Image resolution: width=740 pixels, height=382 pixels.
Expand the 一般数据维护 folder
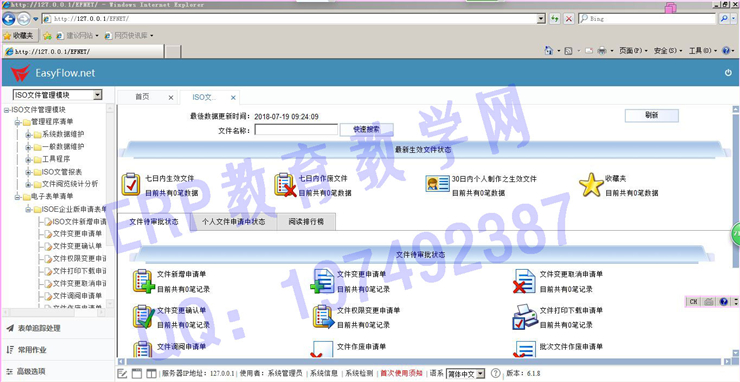tap(28, 147)
